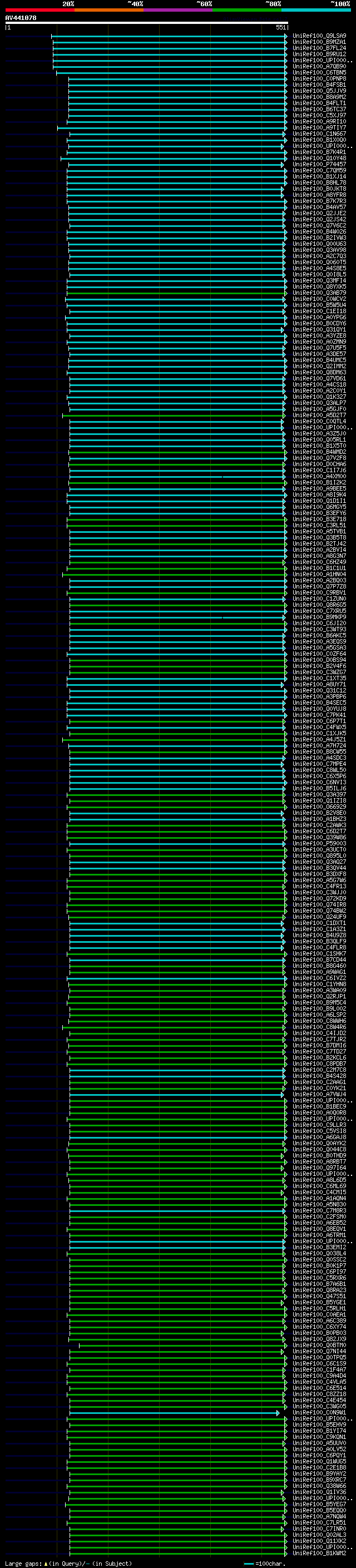Open the AV441078 query sequence label

(21, 18)
